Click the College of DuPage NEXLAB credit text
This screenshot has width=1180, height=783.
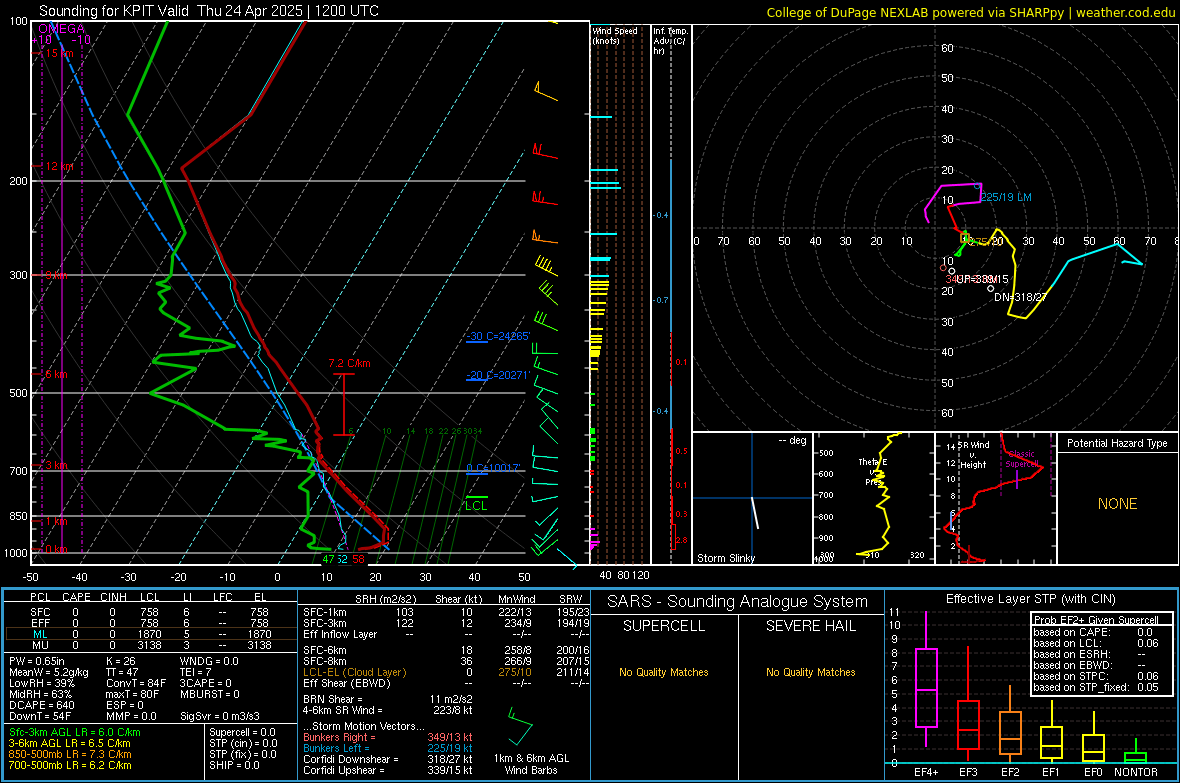(970, 12)
